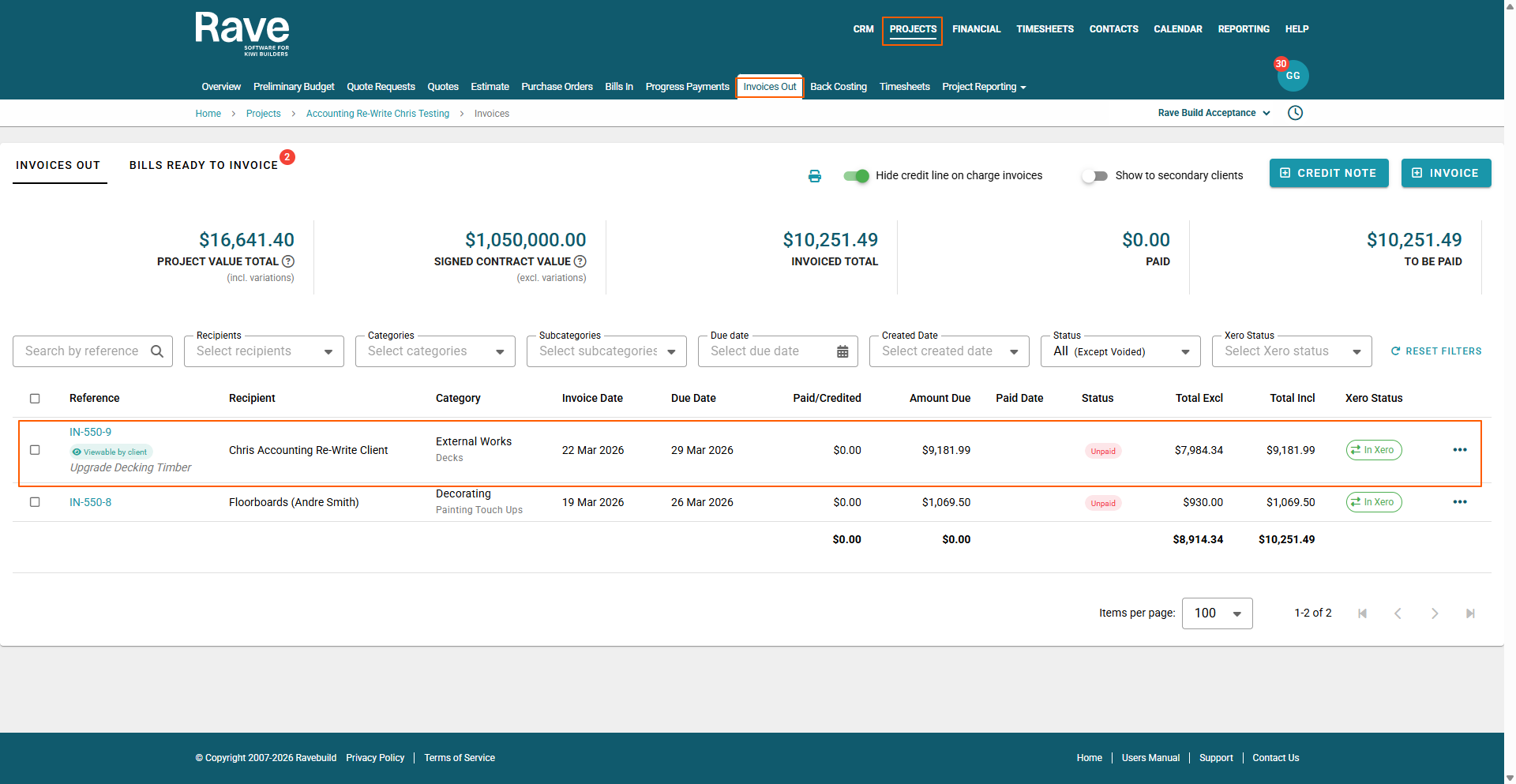Open the Items per page dropdown
1516x784 pixels.
[x=1217, y=613]
